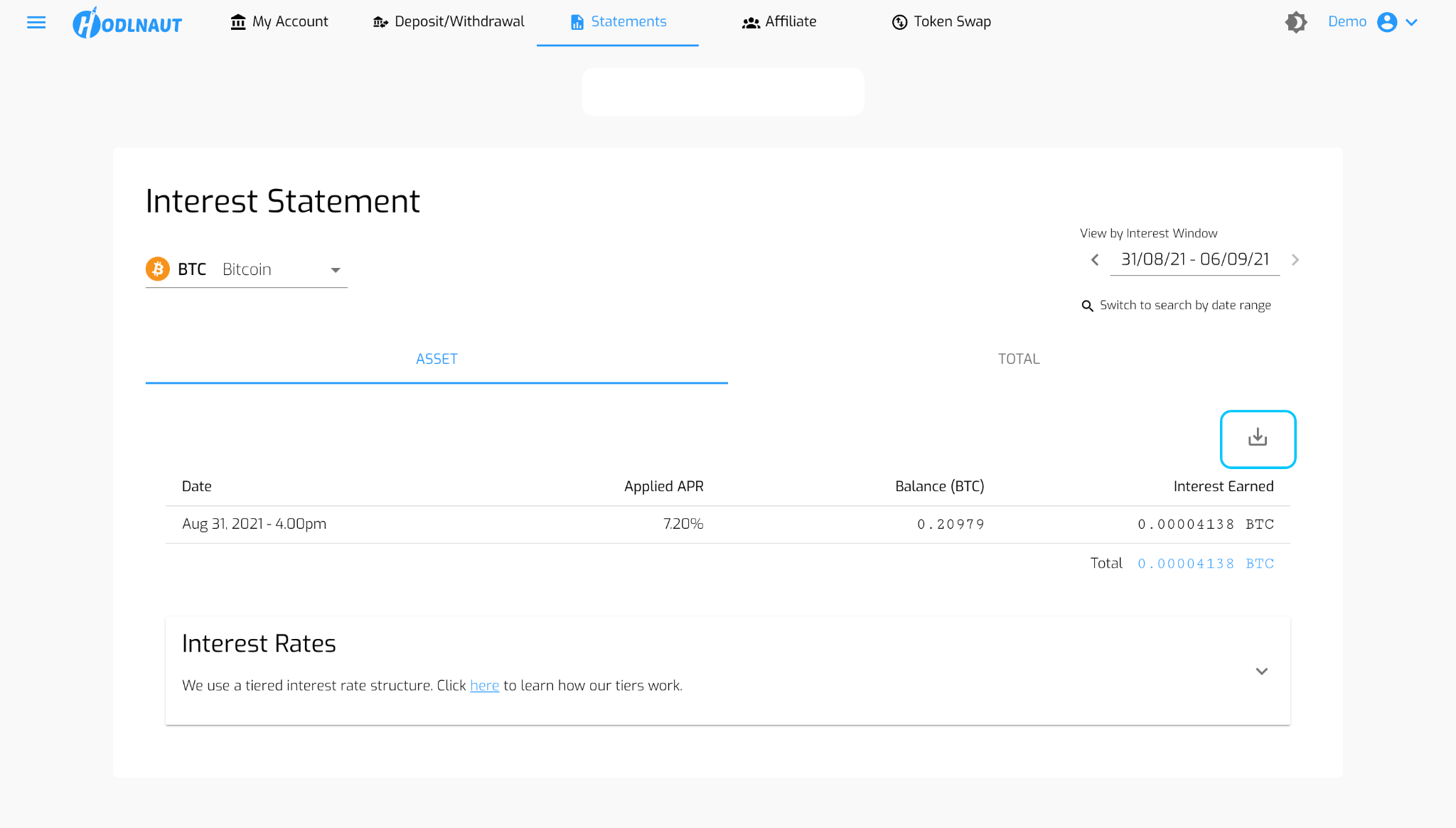Open the BTC Bitcoin asset dropdown
The image size is (1456, 828).
[x=335, y=270]
